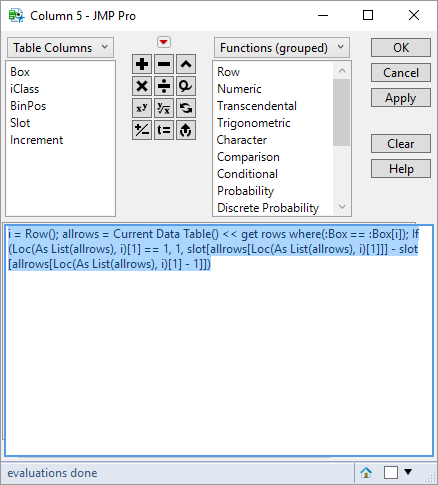Viewport: 438px width, 485px height.
Task: Select the Increment column in list
Action: pyautogui.click(x=36, y=140)
